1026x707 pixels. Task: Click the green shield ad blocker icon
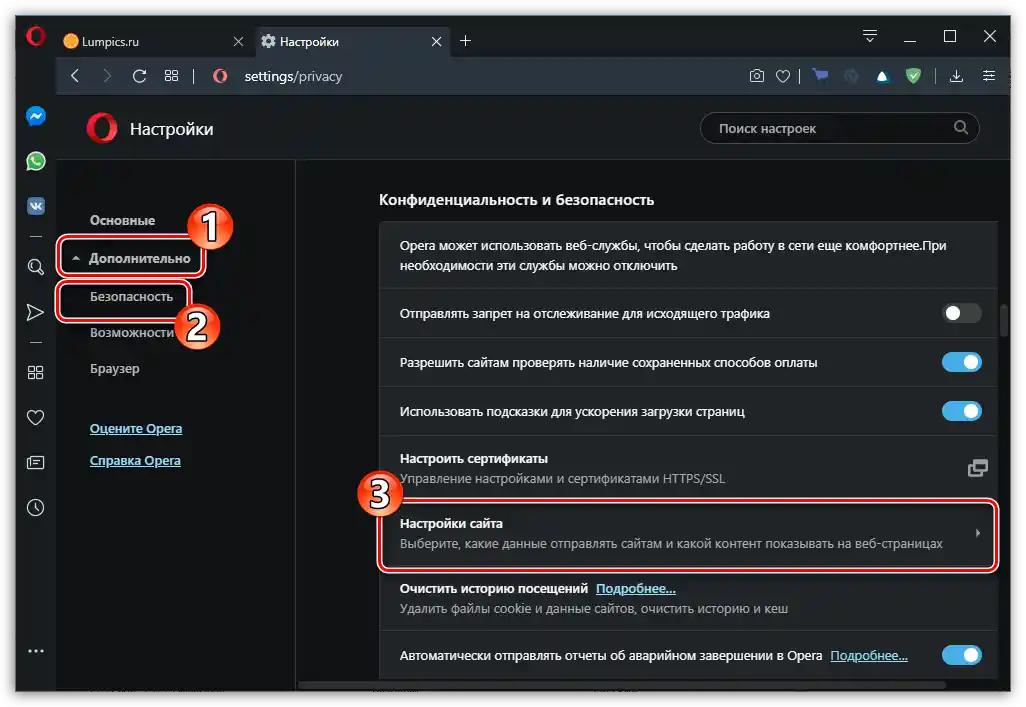coord(913,76)
